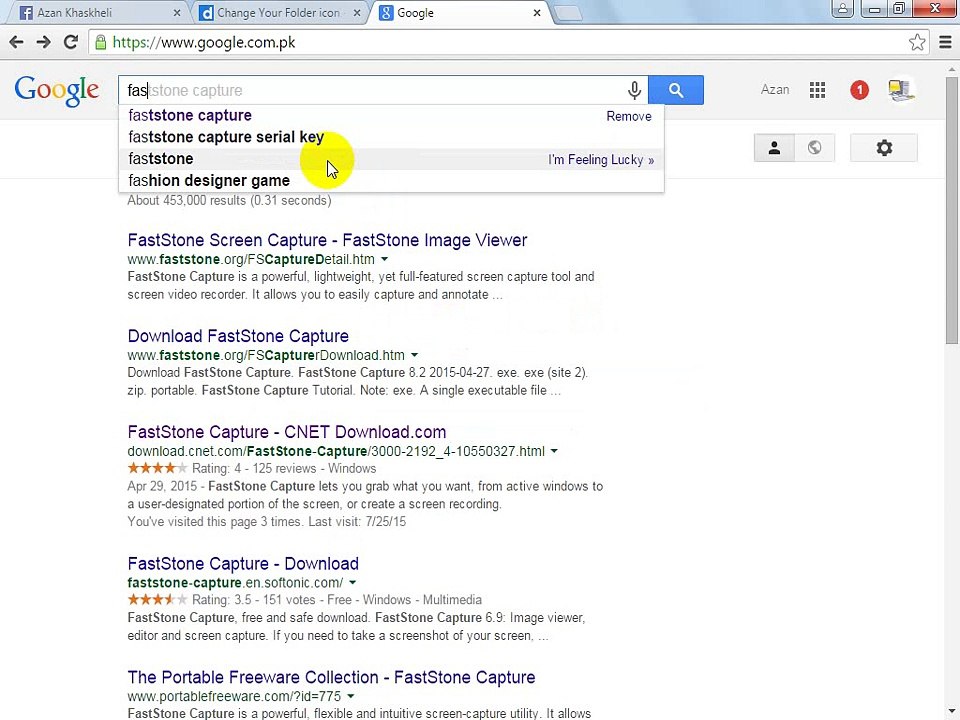
Task: Switch to Change Your Folder icon tab
Action: pos(279,12)
